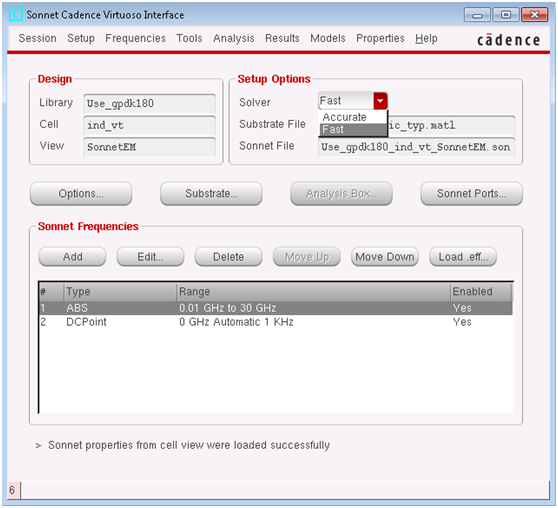
Task: Click the red Solver dropdown arrow
Action: [380, 101]
